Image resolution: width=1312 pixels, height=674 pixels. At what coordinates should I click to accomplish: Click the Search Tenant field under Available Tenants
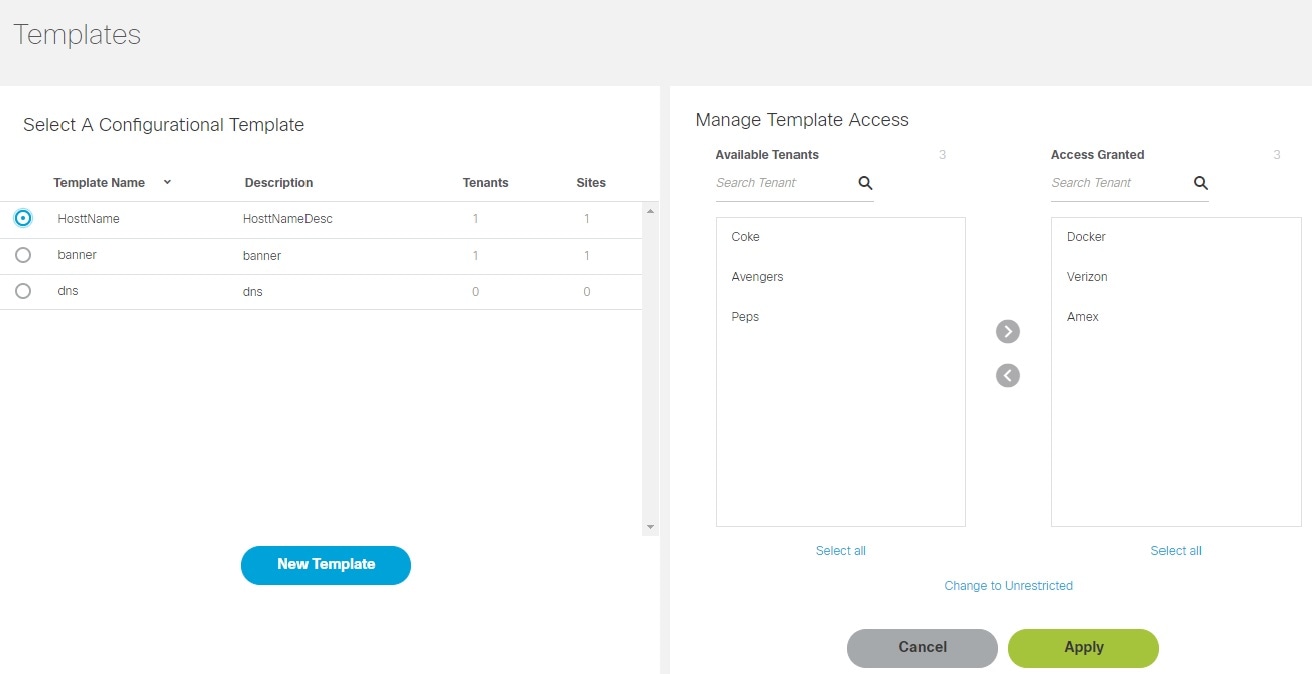click(780, 183)
